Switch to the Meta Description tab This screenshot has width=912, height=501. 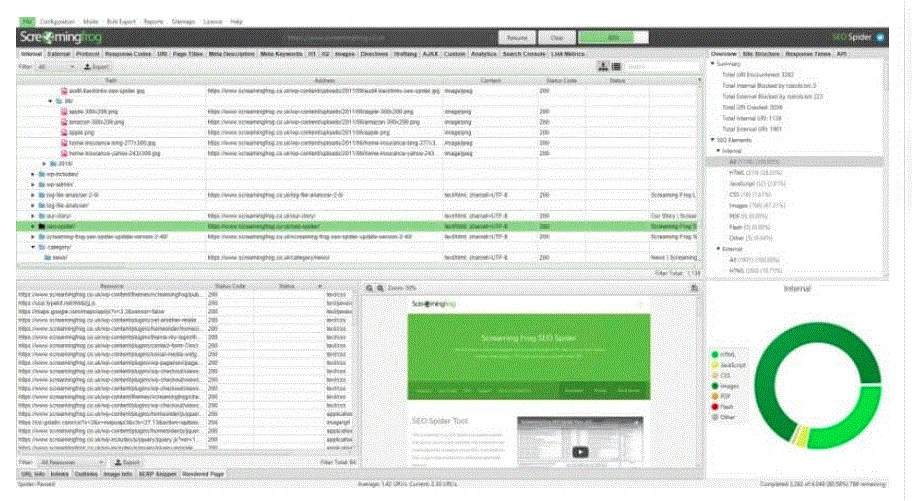click(231, 54)
